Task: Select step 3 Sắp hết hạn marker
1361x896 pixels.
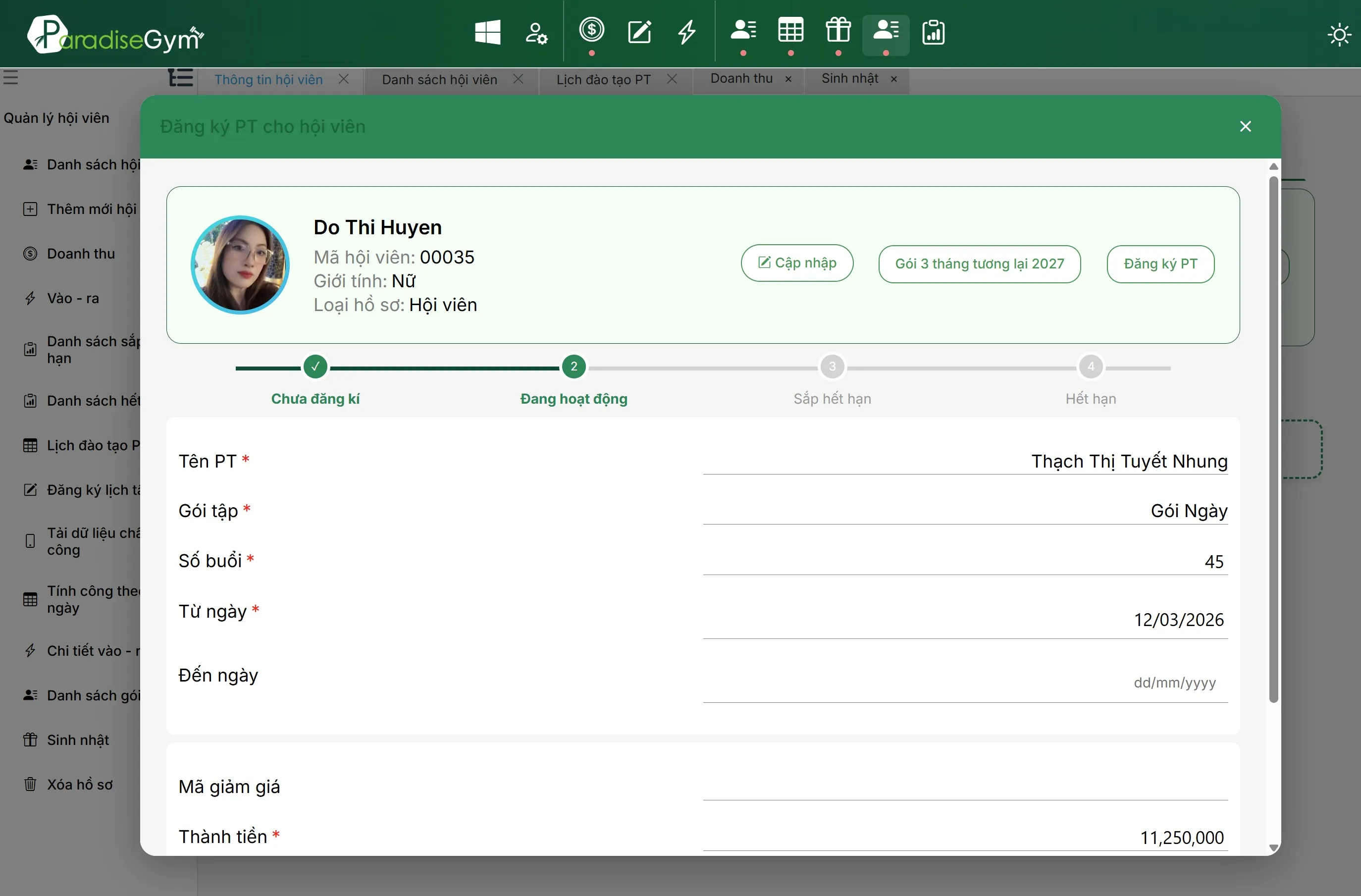Action: tap(832, 367)
